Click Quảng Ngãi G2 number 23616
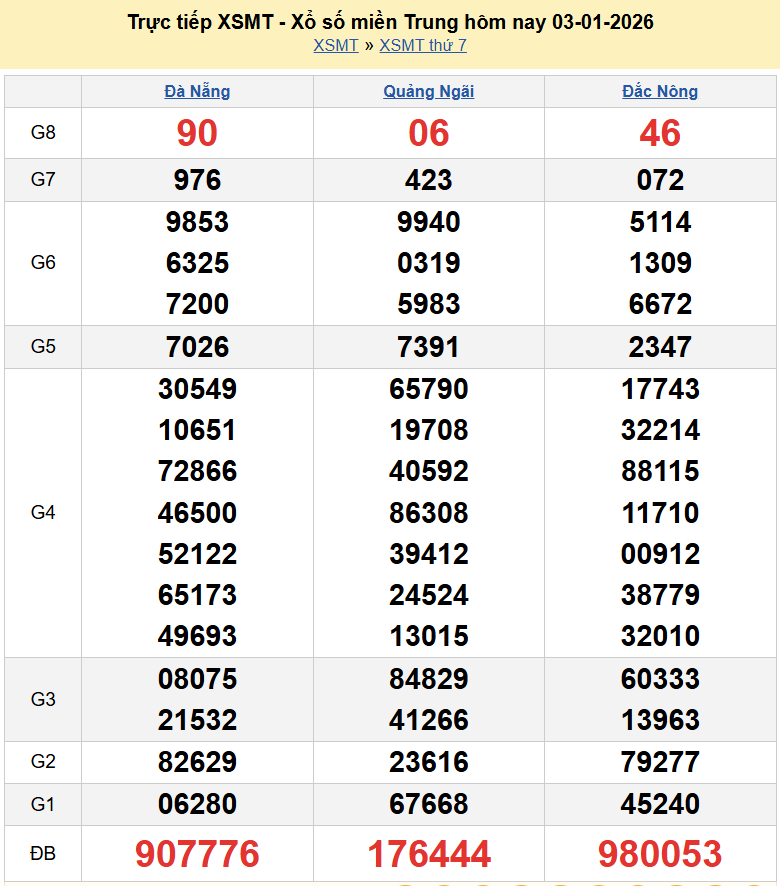Screen dimensions: 780x886 click(x=429, y=762)
